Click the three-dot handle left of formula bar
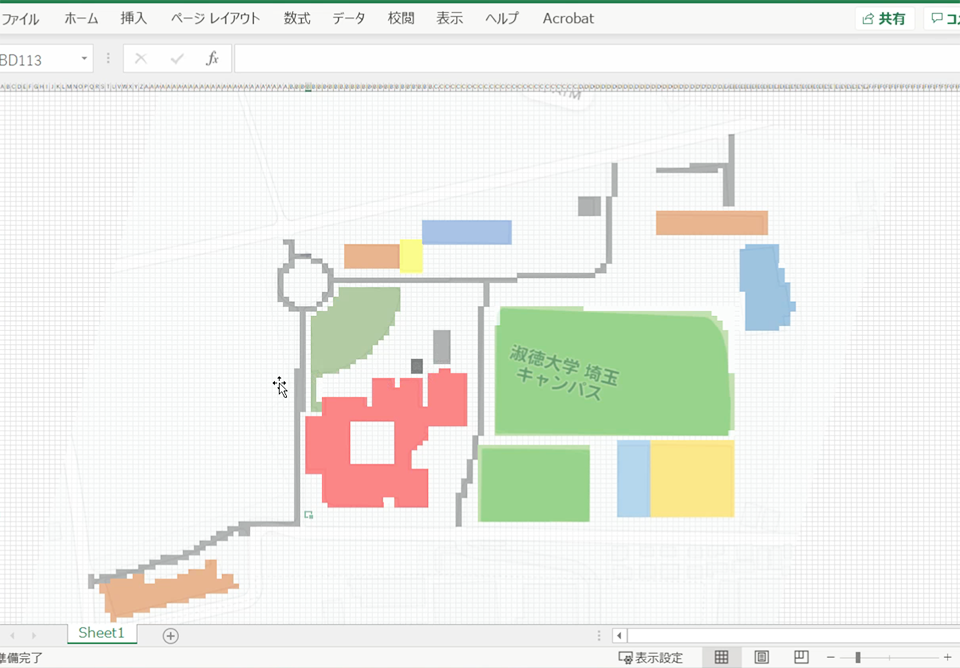This screenshot has width=960, height=668. 108,58
